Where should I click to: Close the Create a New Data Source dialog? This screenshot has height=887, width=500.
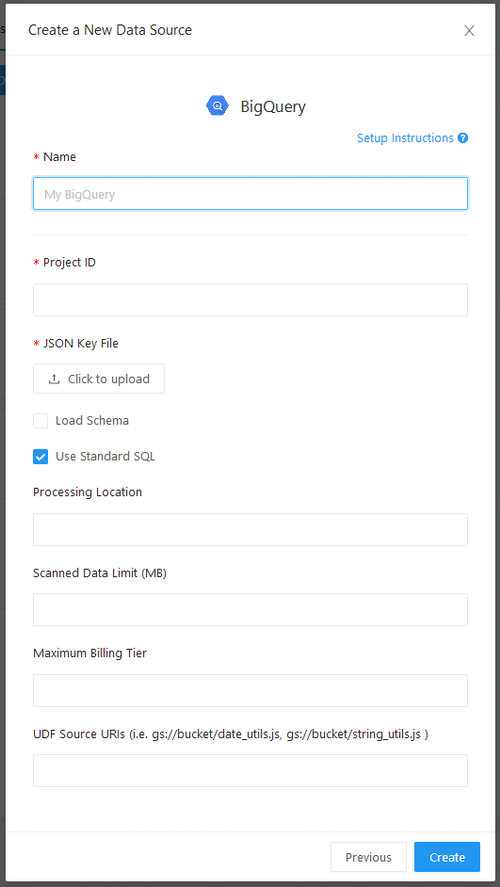pyautogui.click(x=469, y=31)
